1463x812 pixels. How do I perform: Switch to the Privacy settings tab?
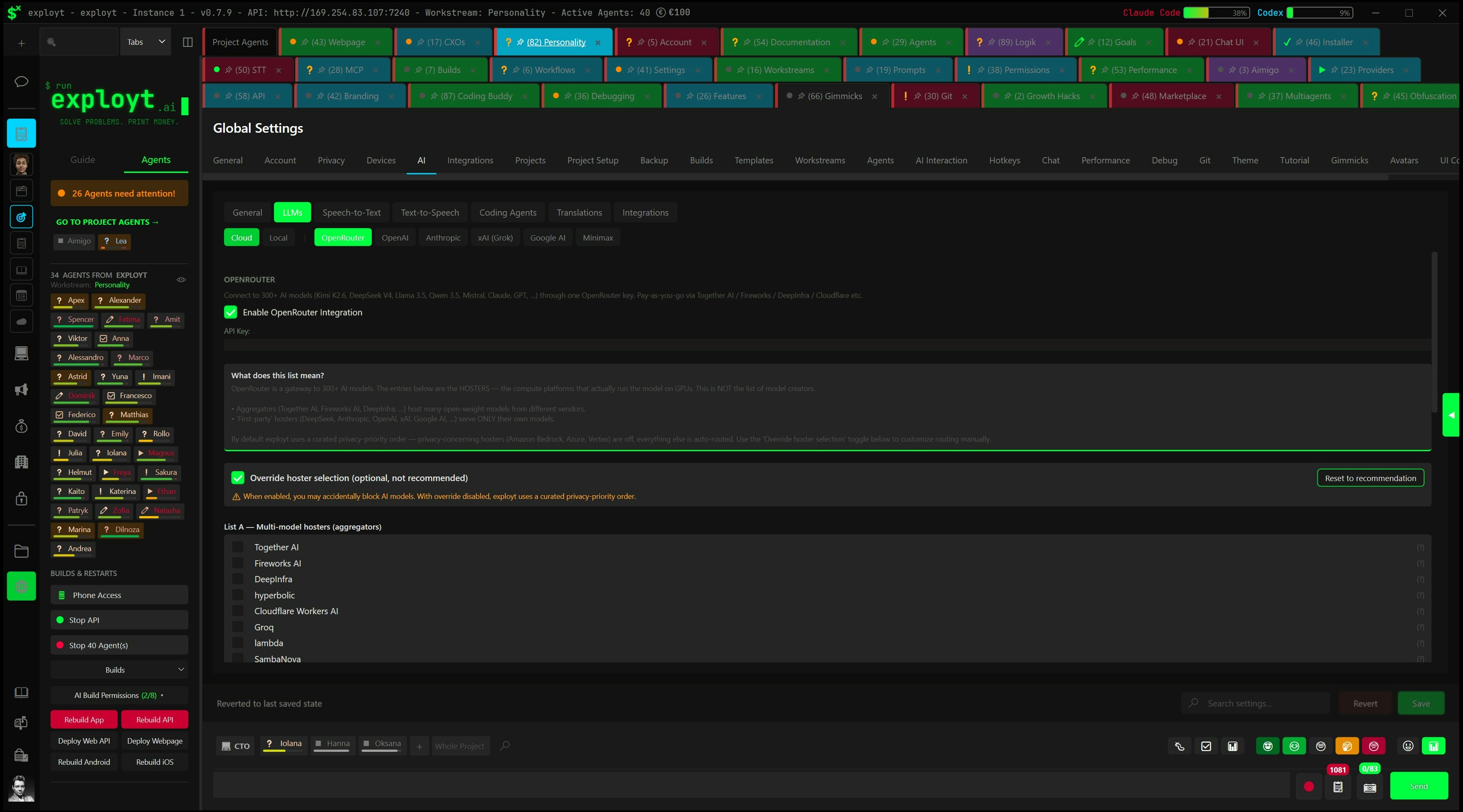point(331,160)
